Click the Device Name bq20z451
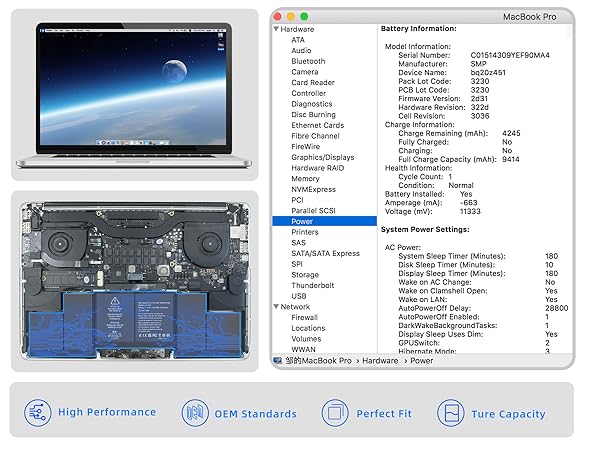This screenshot has width=600, height=450. 488,72
